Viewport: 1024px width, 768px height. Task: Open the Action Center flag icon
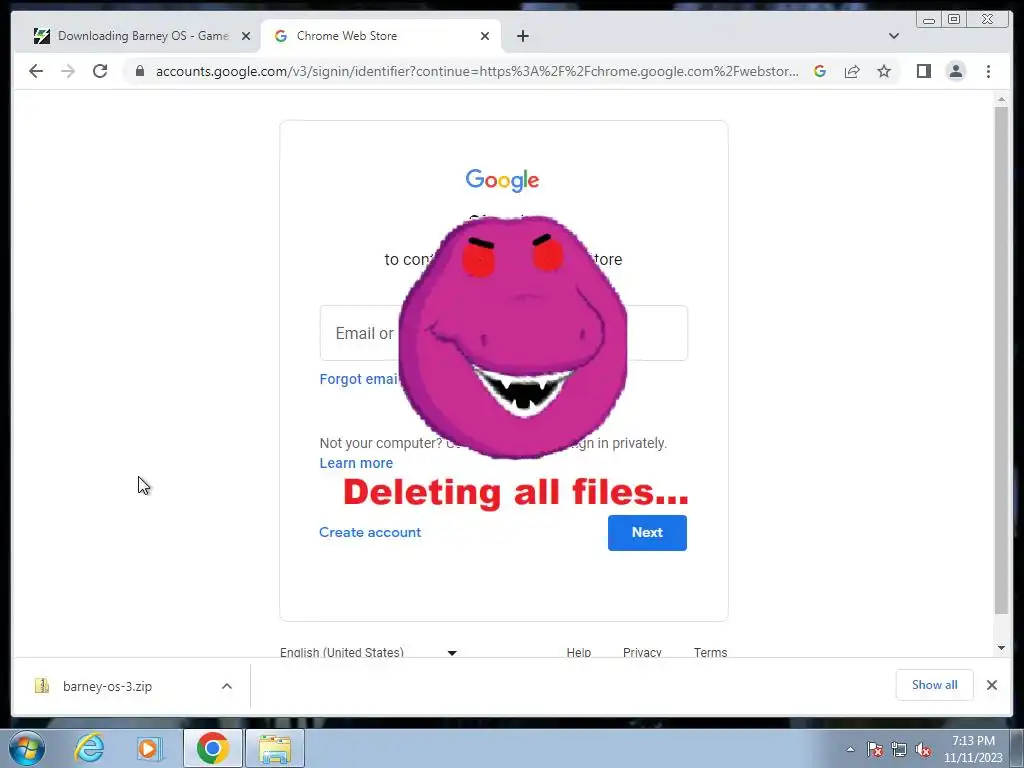pos(874,749)
